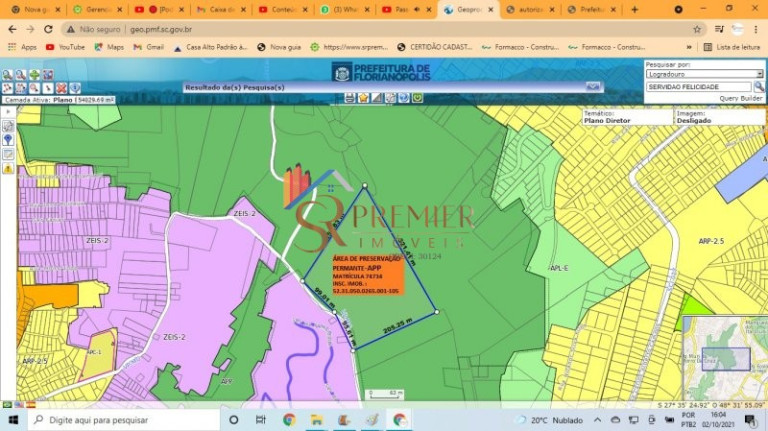Image resolution: width=768 pixels, height=431 pixels.
Task: Activate the blue info identify tool
Action: [75, 88]
